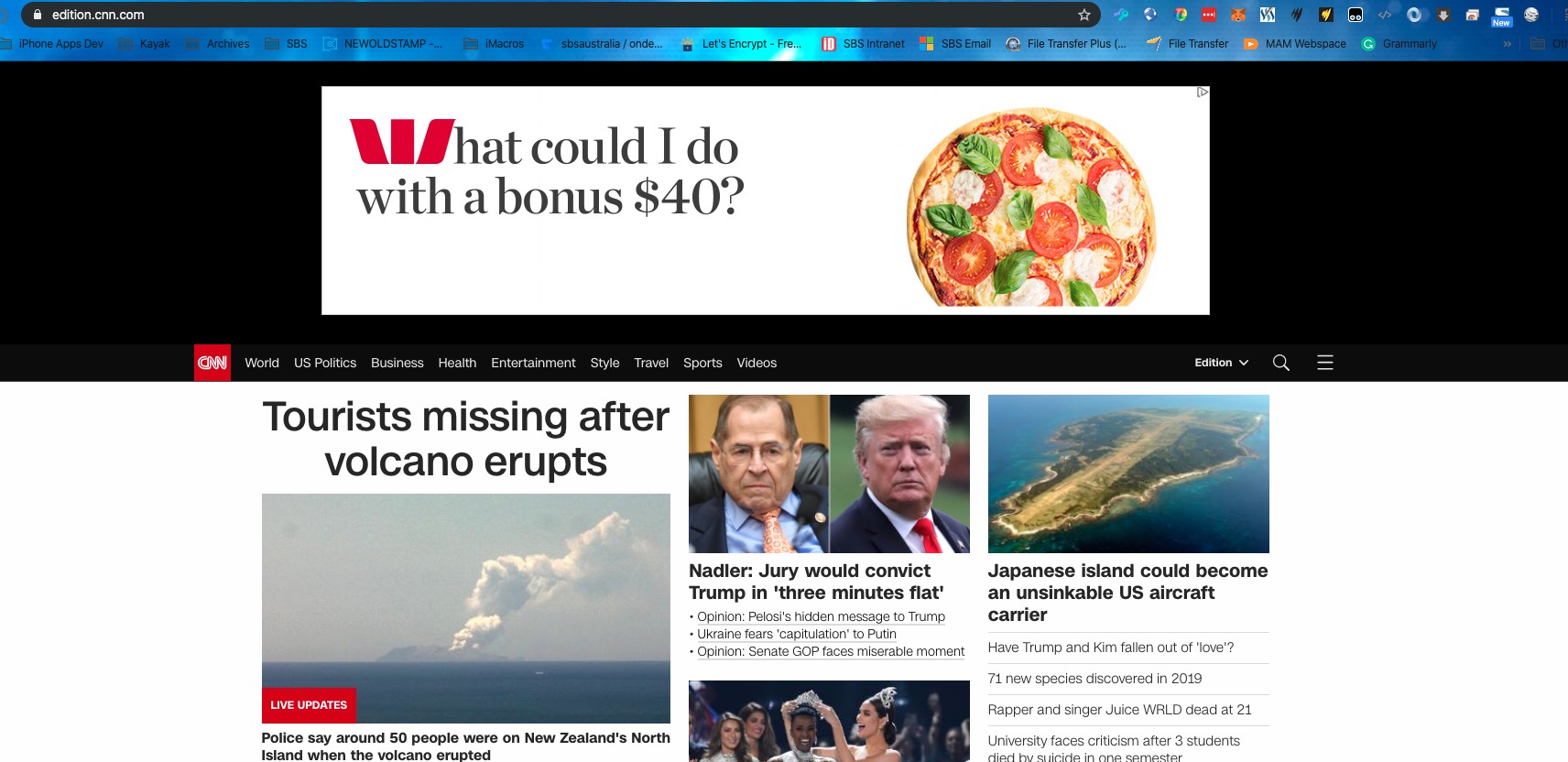Show hidden bookmarks with the double chevron
The width and height of the screenshot is (1568, 762).
click(x=1508, y=44)
